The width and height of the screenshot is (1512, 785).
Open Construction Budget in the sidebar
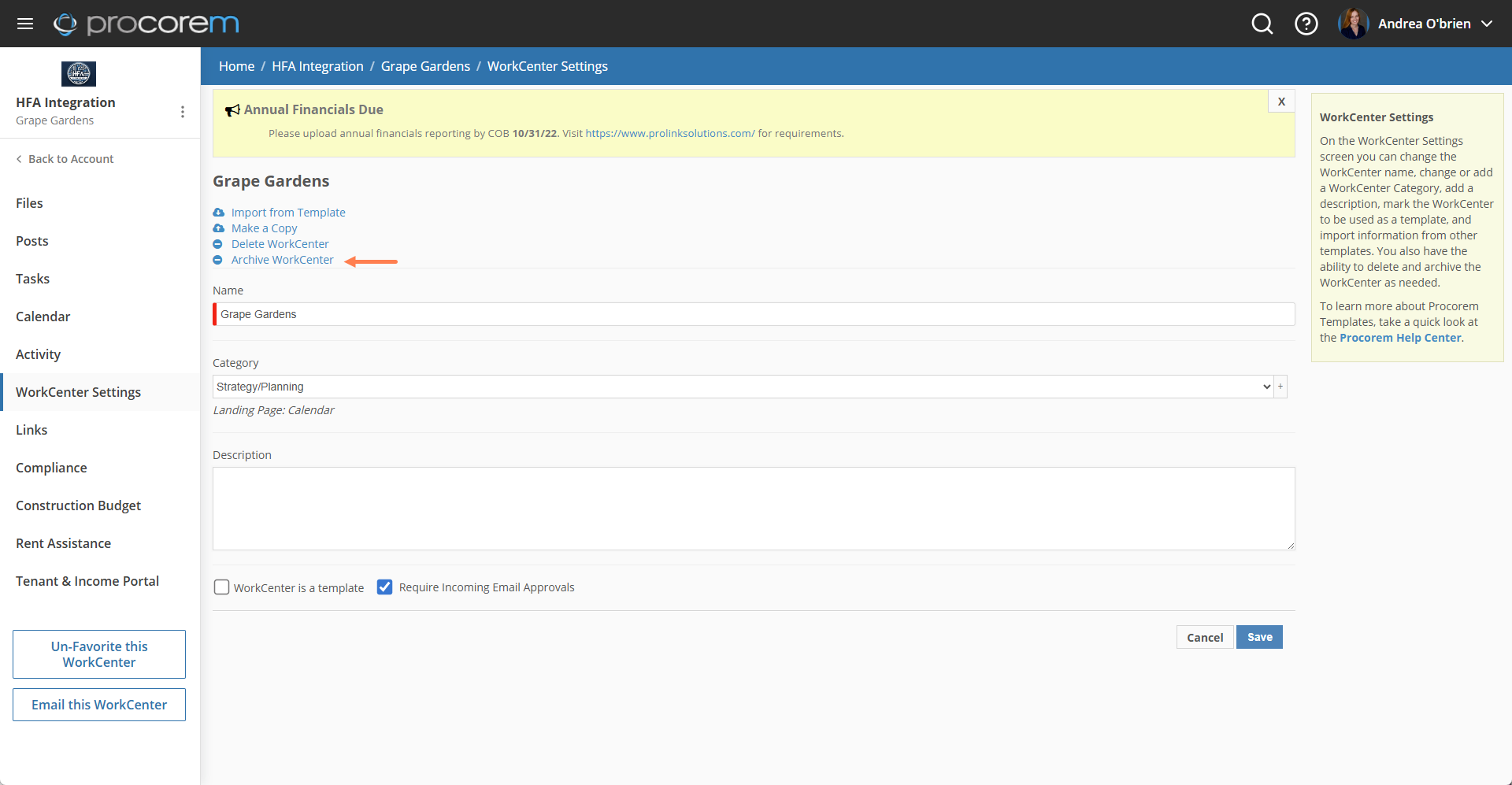[100, 505]
